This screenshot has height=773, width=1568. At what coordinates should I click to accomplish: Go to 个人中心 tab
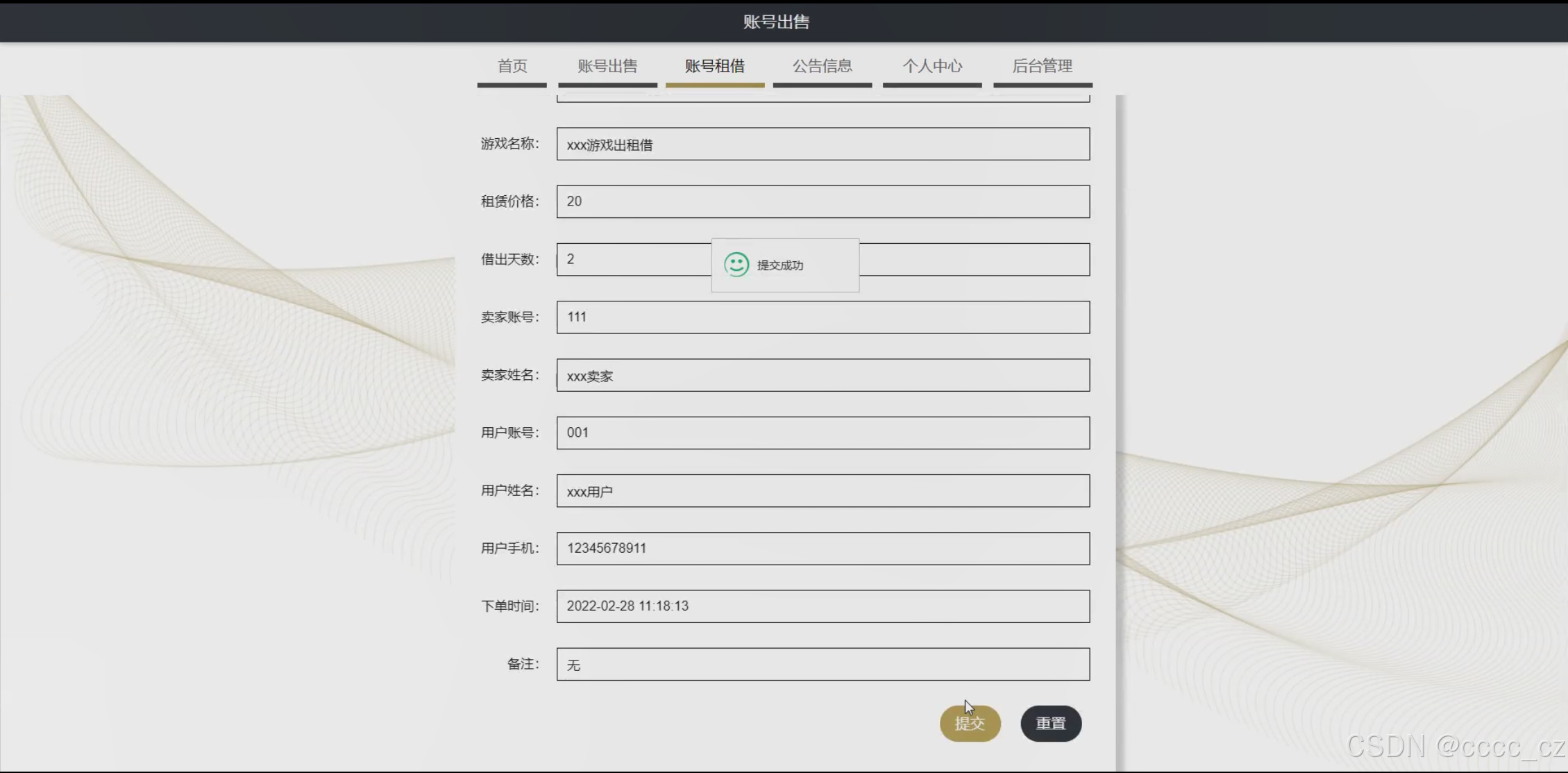[x=931, y=67]
